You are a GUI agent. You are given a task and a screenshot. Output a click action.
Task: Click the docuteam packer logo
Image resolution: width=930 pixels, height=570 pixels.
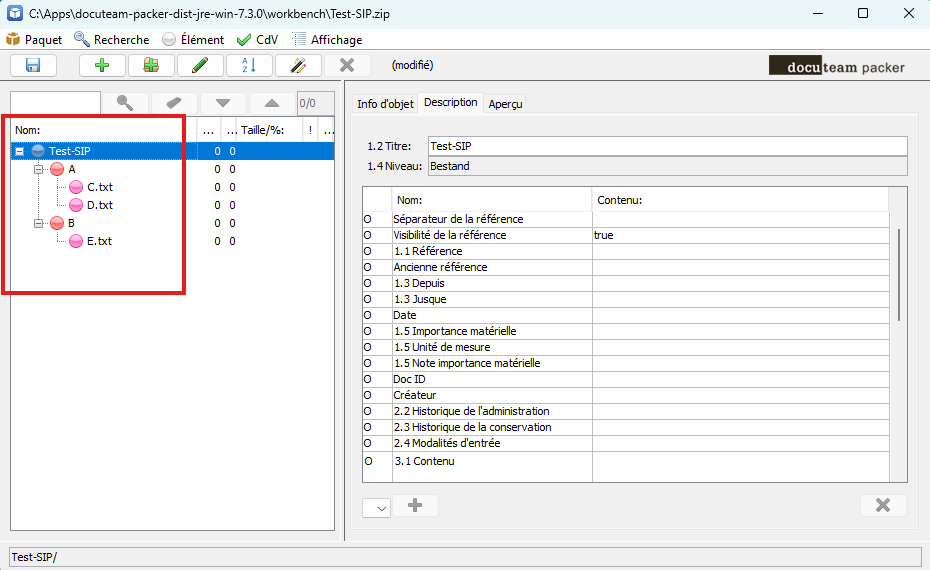(x=837, y=66)
